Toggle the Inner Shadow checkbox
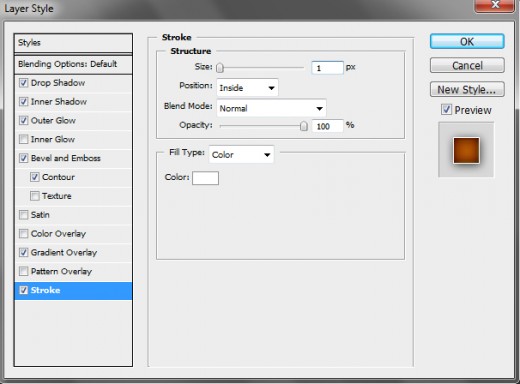The width and height of the screenshot is (520, 384). point(23,101)
